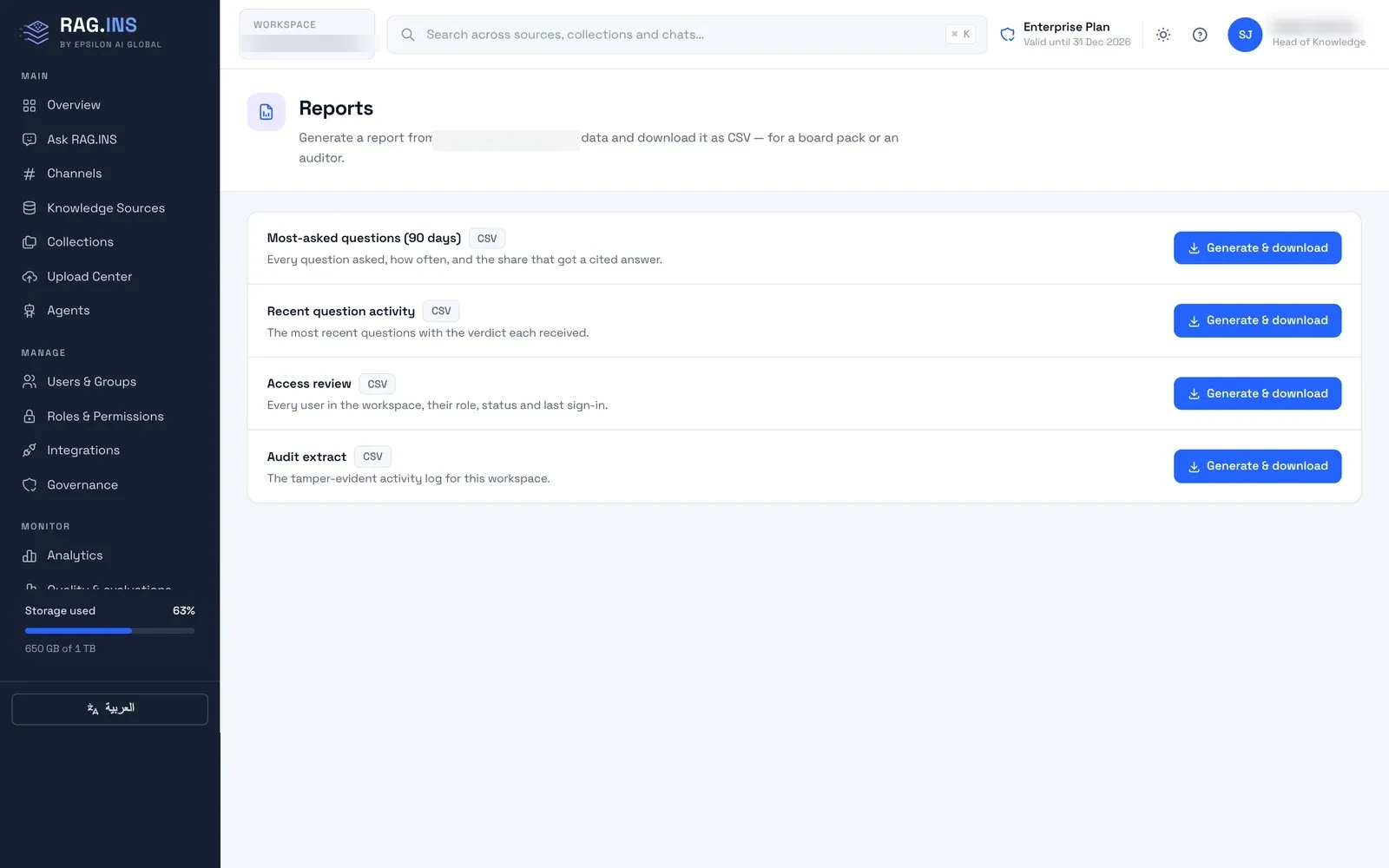Click the Knowledge Sources database icon
The width and height of the screenshot is (1389, 868).
pos(30,208)
